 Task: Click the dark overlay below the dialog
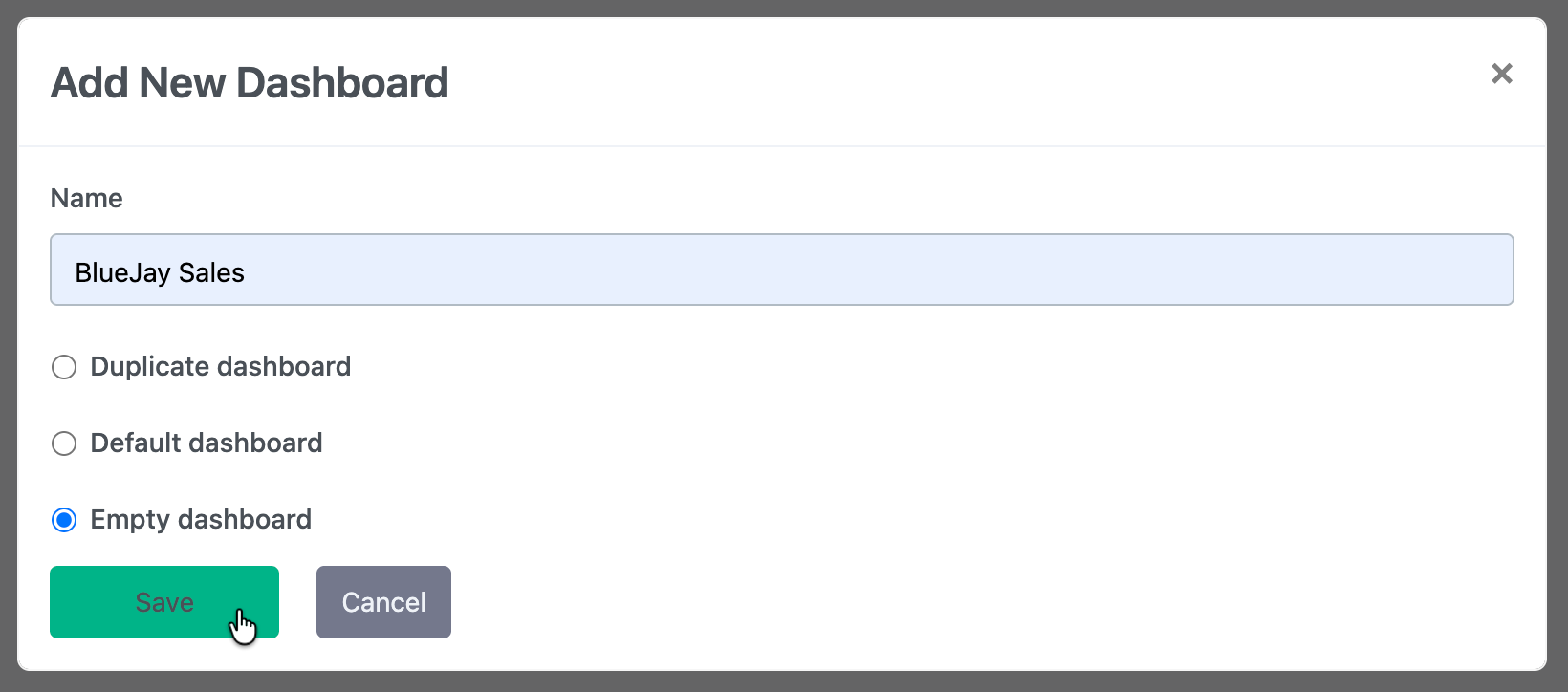[784, 682]
